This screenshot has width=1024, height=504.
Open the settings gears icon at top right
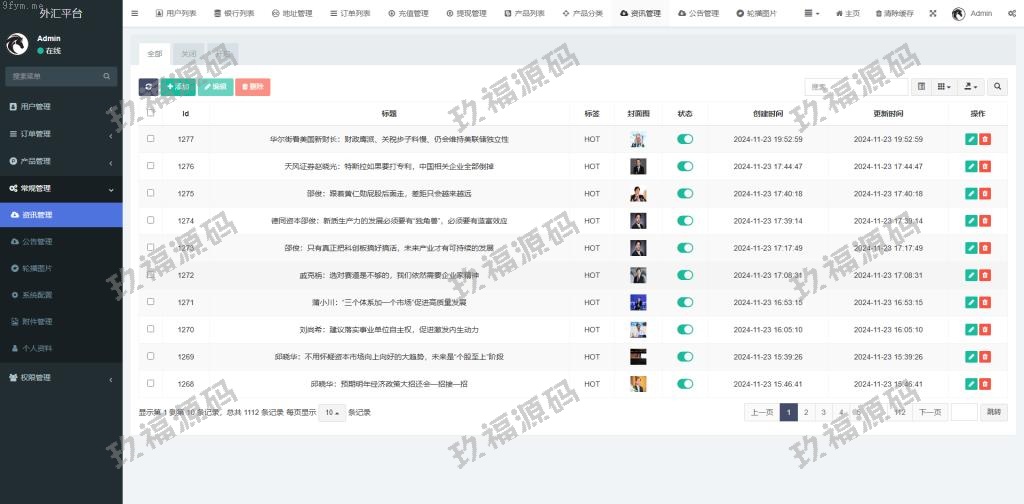pyautogui.click(x=1011, y=14)
